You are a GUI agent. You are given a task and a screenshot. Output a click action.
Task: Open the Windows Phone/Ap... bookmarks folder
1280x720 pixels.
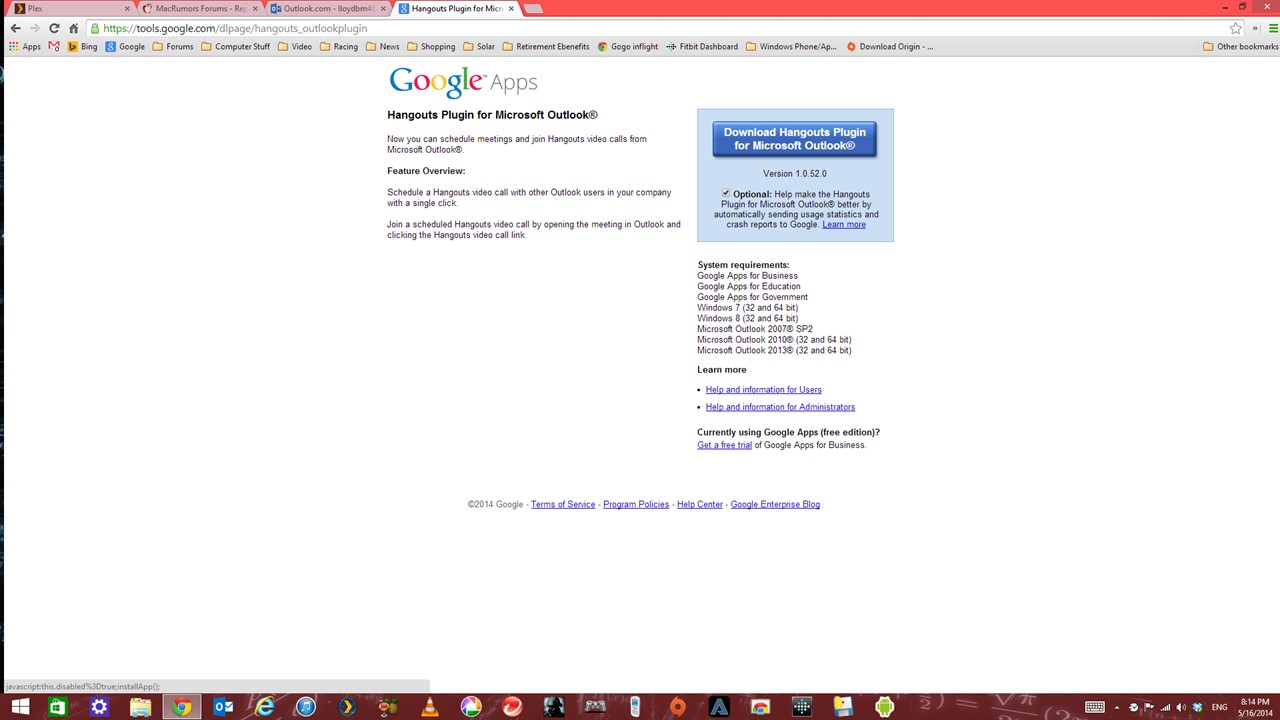tap(790, 46)
